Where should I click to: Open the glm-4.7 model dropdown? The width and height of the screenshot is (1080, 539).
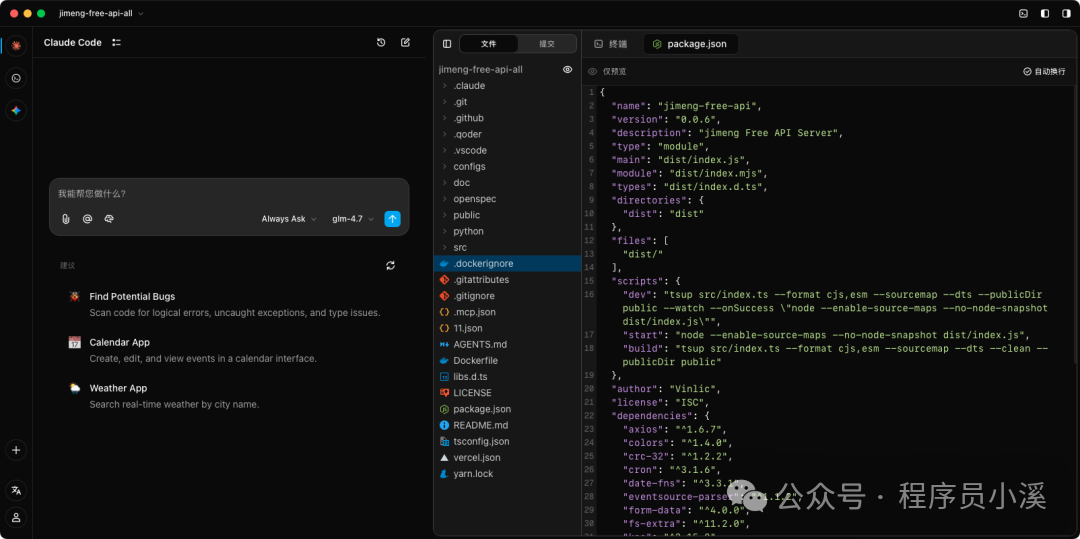click(353, 219)
